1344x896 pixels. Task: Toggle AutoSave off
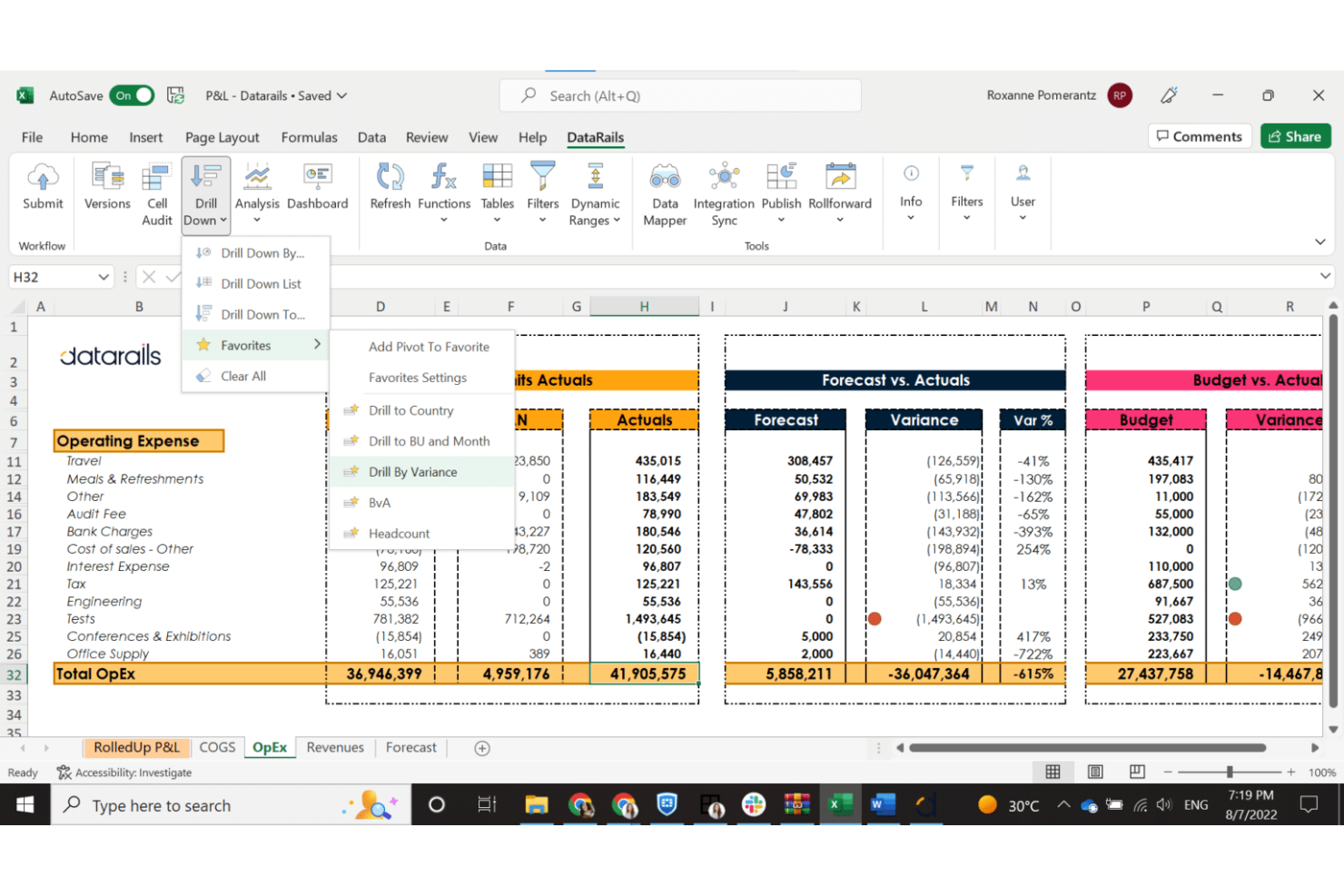click(132, 95)
